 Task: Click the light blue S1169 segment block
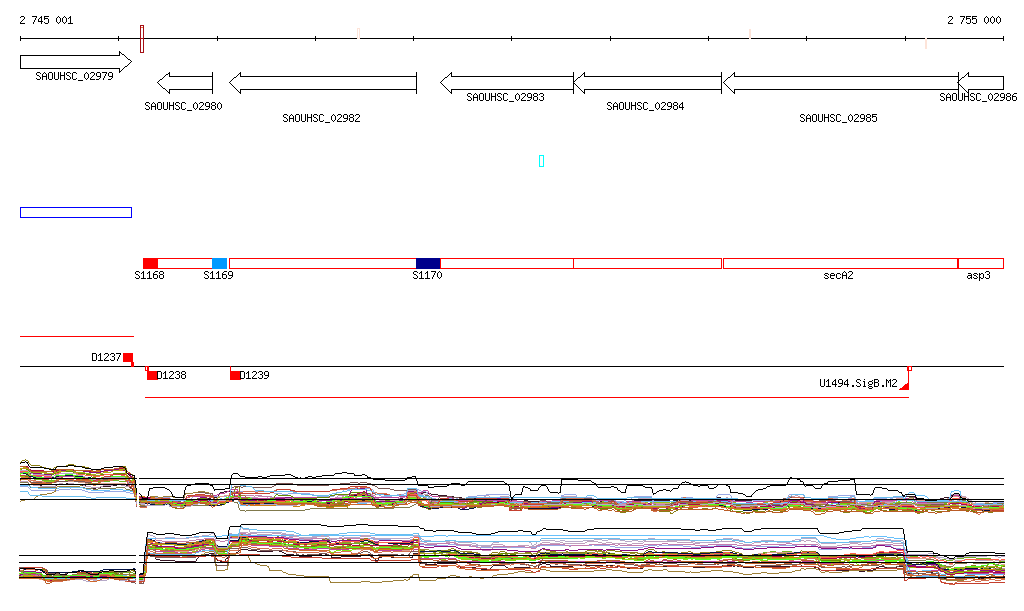click(219, 264)
